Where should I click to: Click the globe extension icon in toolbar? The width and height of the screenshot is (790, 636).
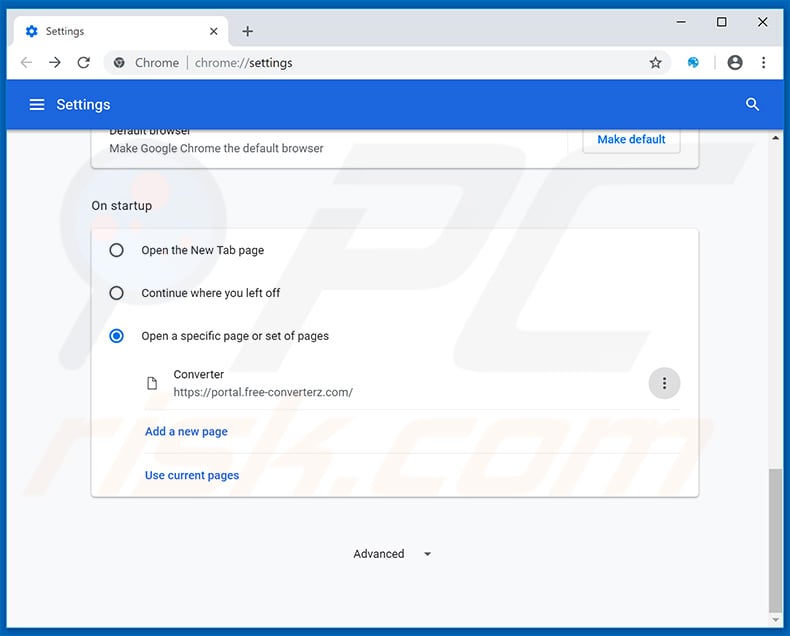tap(693, 62)
